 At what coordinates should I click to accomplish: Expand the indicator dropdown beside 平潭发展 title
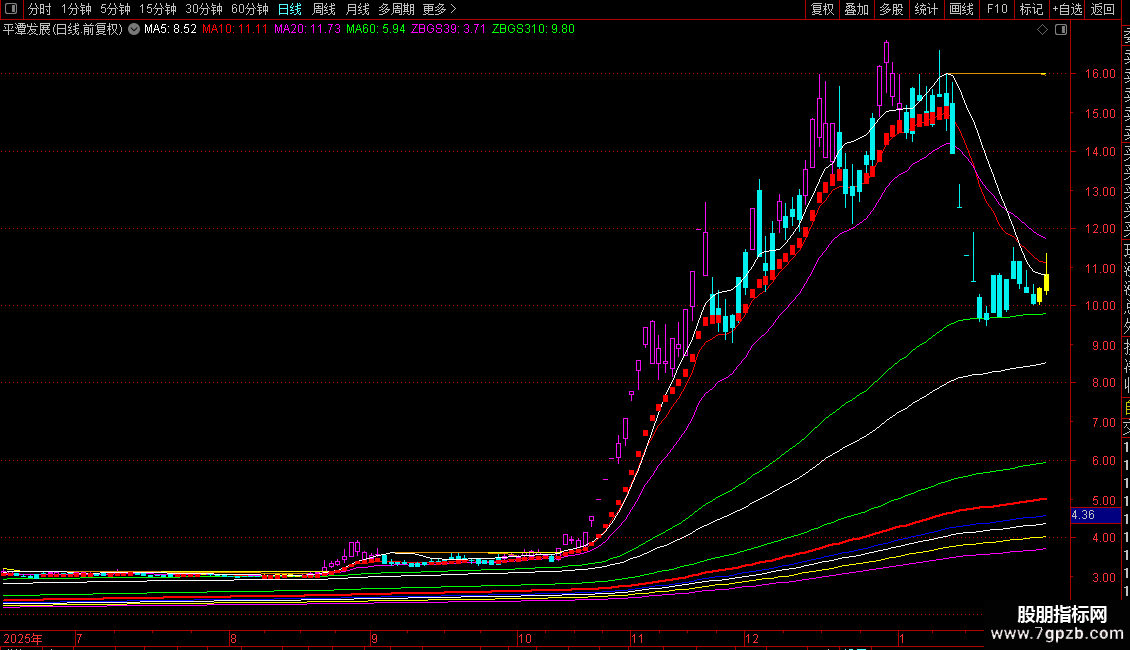coord(134,30)
